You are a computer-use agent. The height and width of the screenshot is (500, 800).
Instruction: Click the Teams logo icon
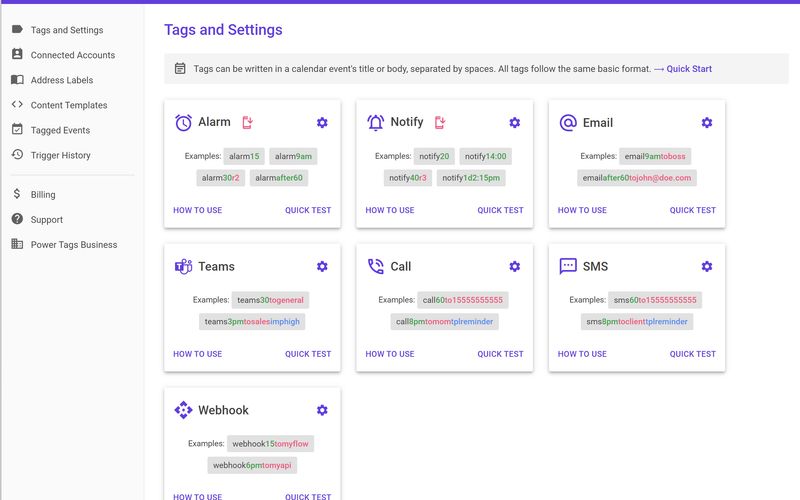coord(184,266)
